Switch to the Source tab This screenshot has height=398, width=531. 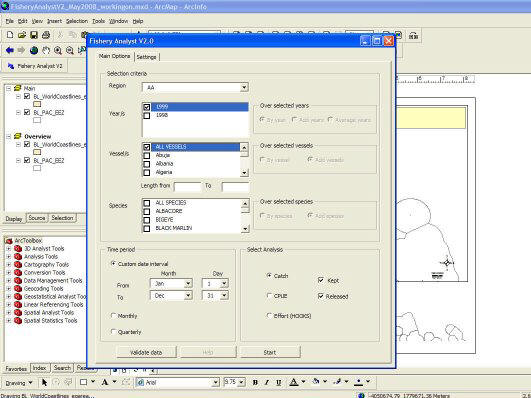(x=37, y=218)
